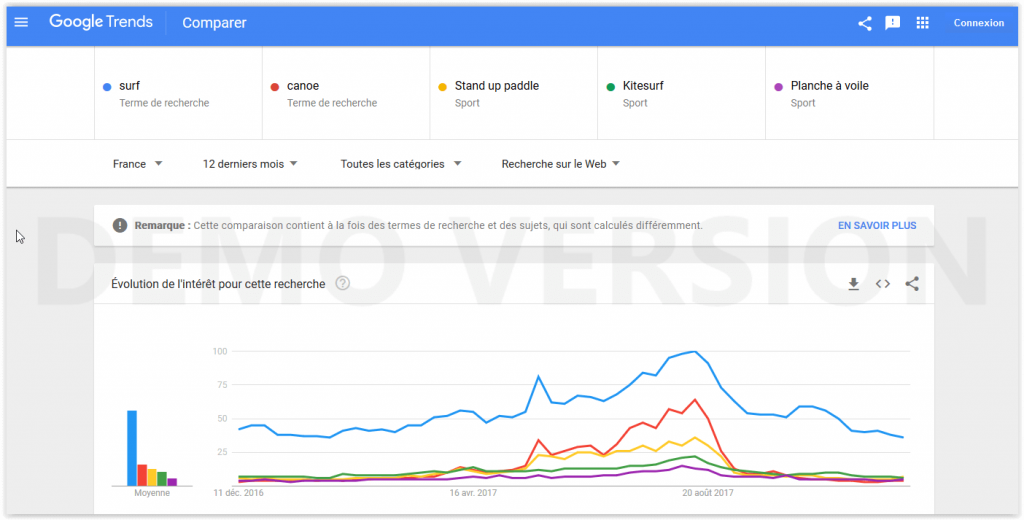1024x520 pixels.
Task: Click the blue surf average bar
Action: (132, 447)
